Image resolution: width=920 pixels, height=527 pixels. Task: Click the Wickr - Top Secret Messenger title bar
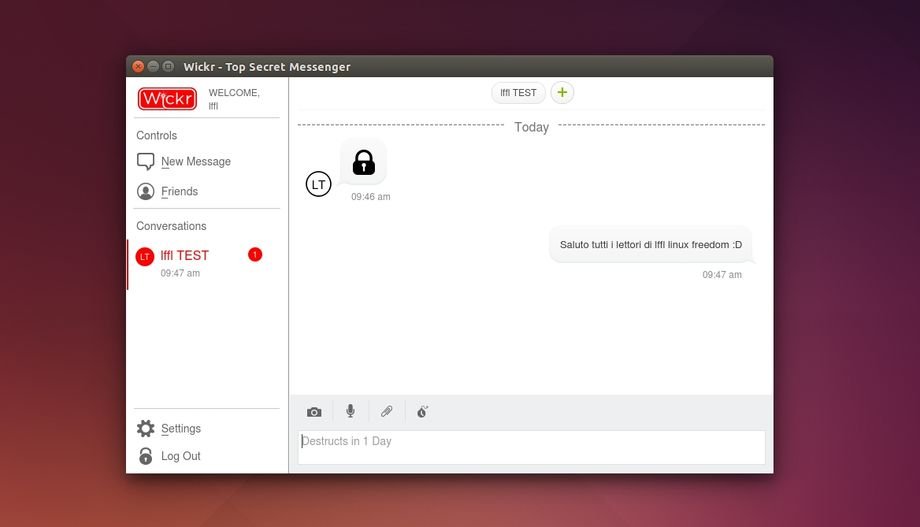[449, 66]
